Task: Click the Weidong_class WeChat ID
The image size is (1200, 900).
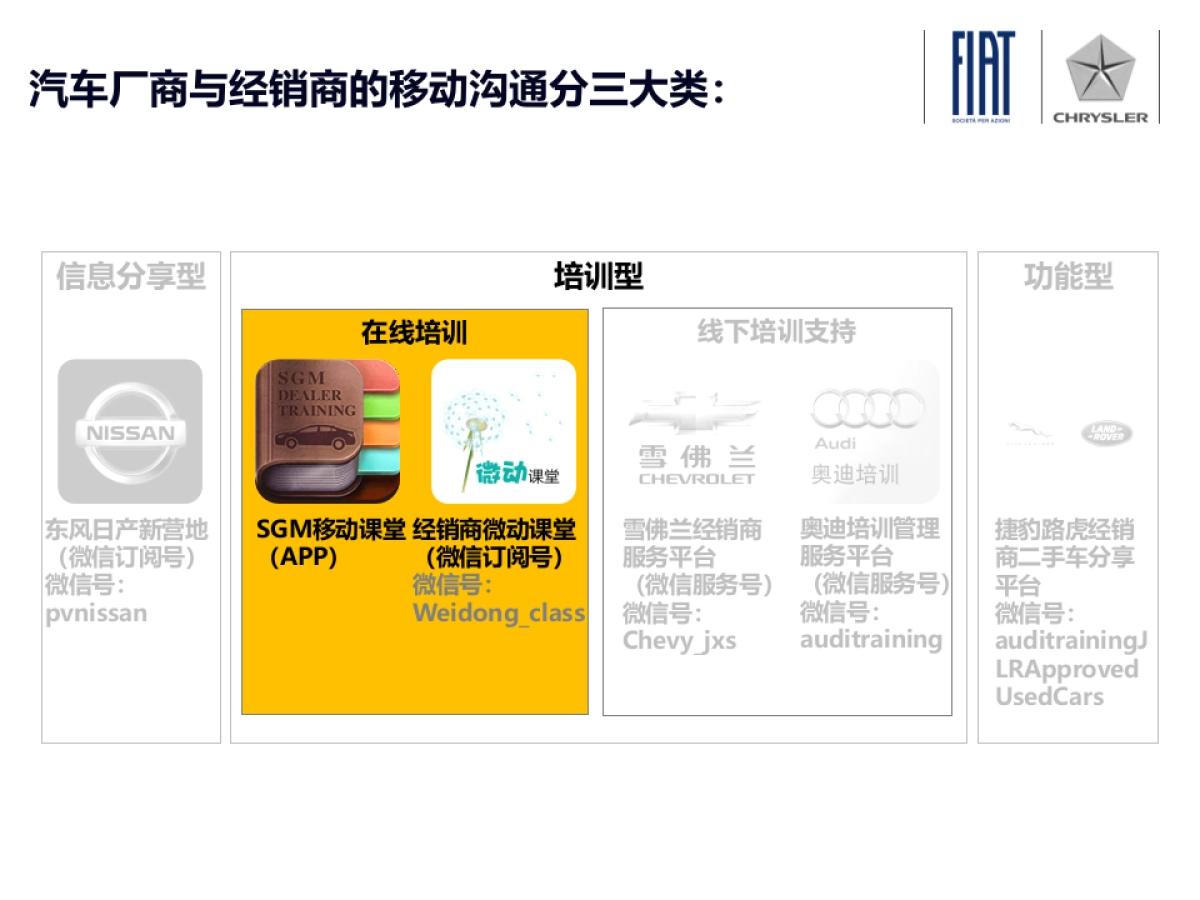Action: click(498, 612)
